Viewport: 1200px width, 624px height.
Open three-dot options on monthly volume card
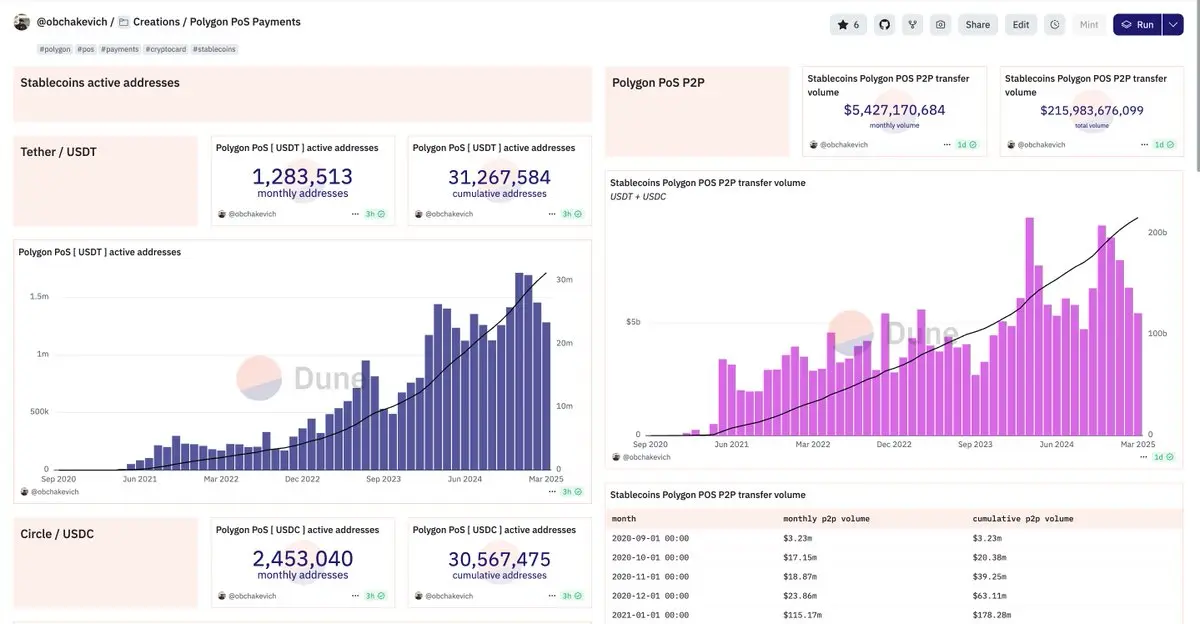[946, 145]
